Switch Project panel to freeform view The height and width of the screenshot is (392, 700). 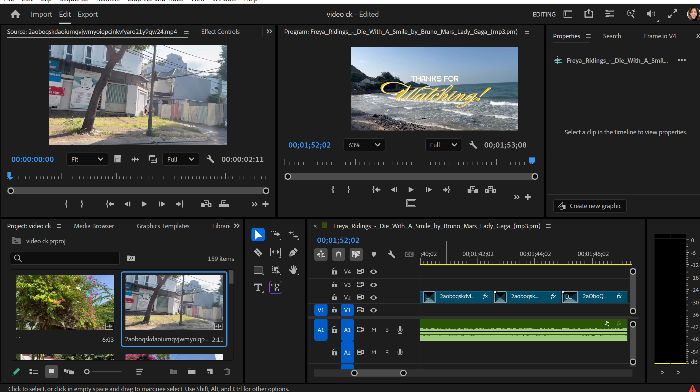point(69,371)
